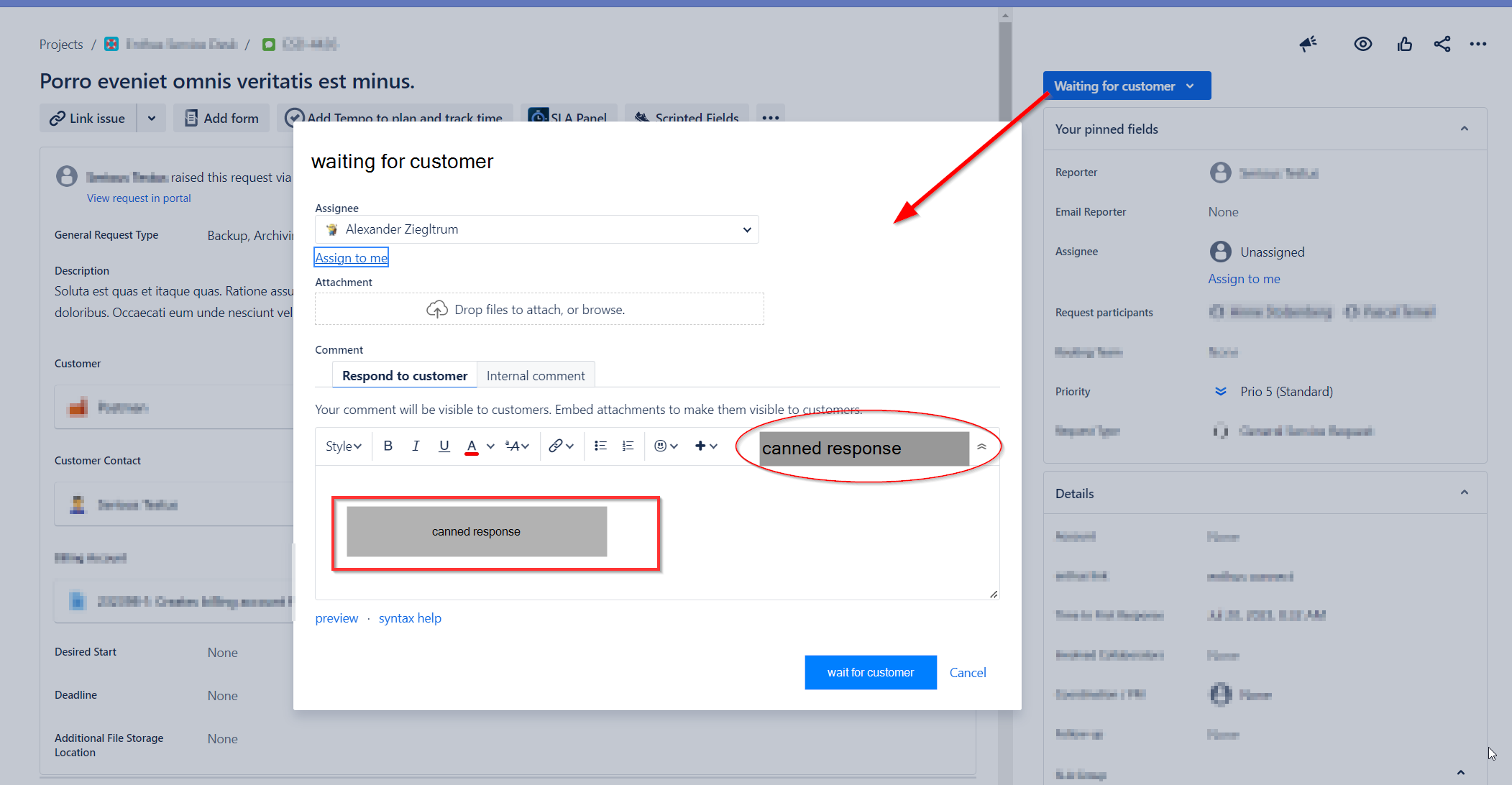Click the Bold formatting icon
Screen dimensions: 1512x785
(x=388, y=446)
